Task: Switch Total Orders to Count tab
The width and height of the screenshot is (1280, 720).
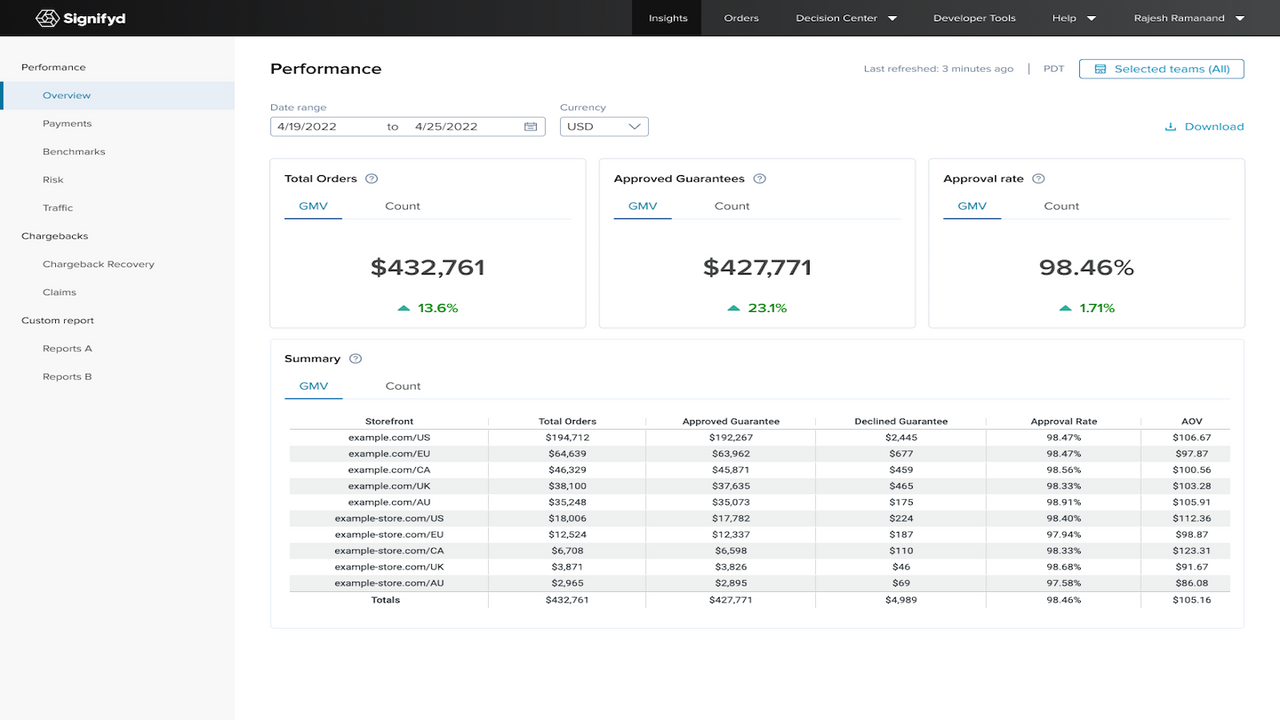Action: click(x=403, y=206)
